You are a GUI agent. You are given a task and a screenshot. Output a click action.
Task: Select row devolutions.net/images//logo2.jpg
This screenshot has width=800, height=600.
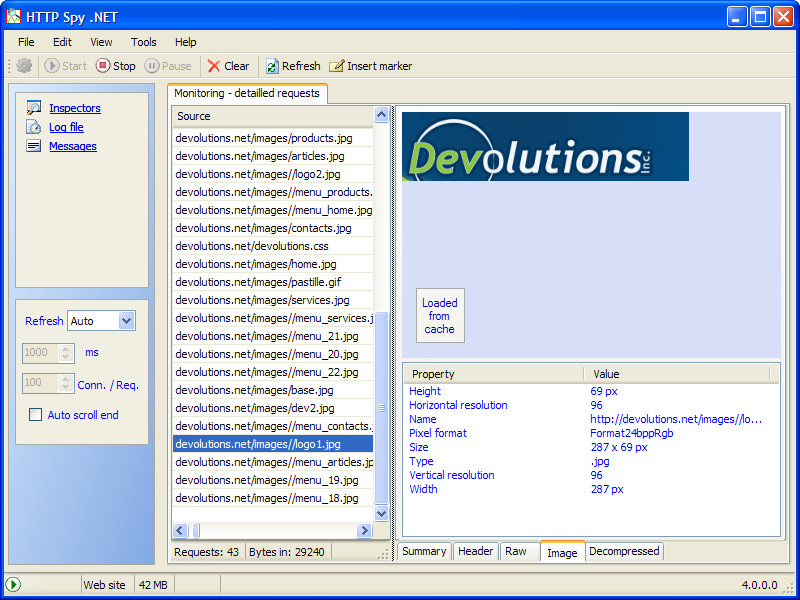click(272, 174)
